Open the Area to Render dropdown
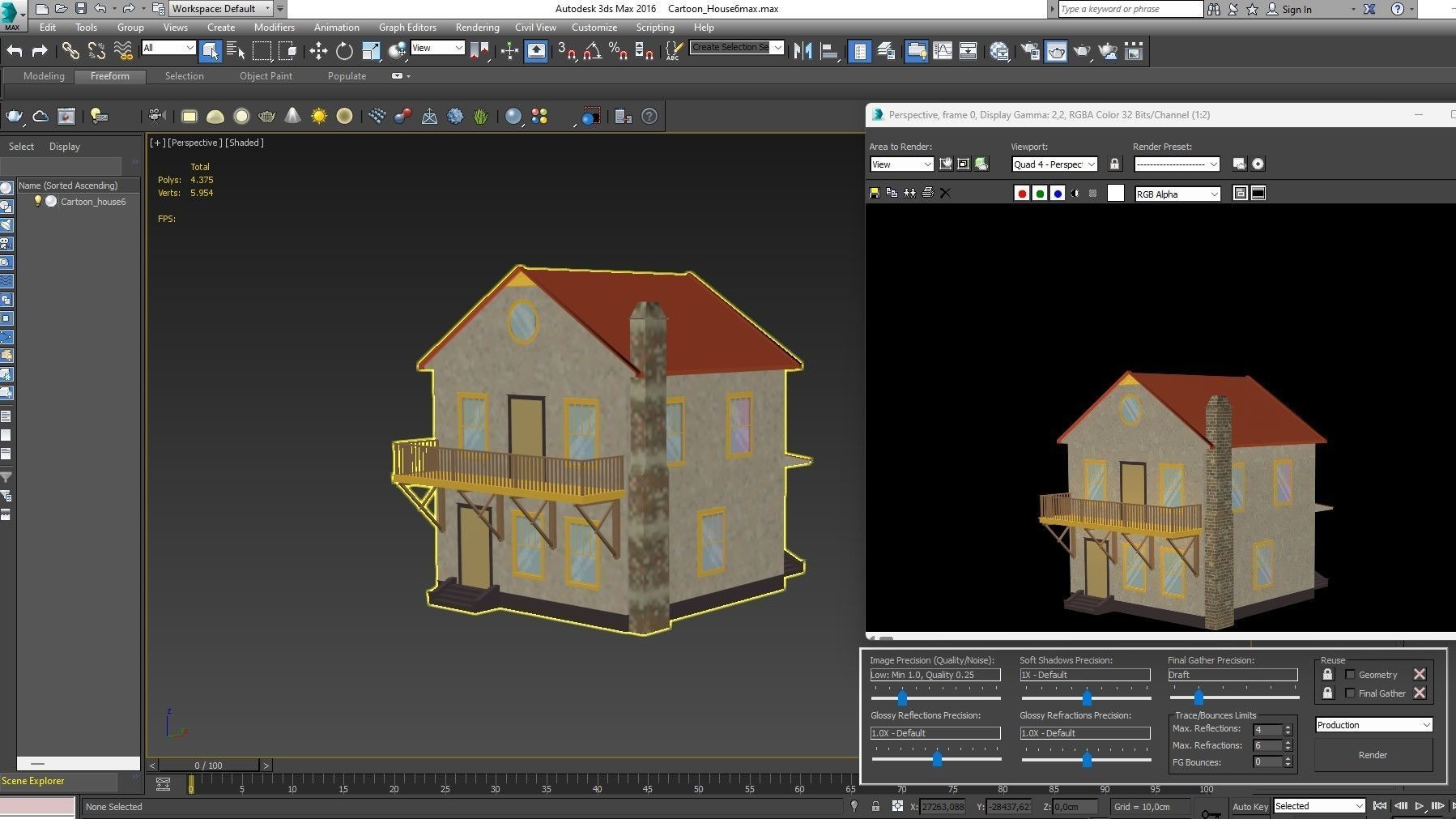 tap(901, 164)
